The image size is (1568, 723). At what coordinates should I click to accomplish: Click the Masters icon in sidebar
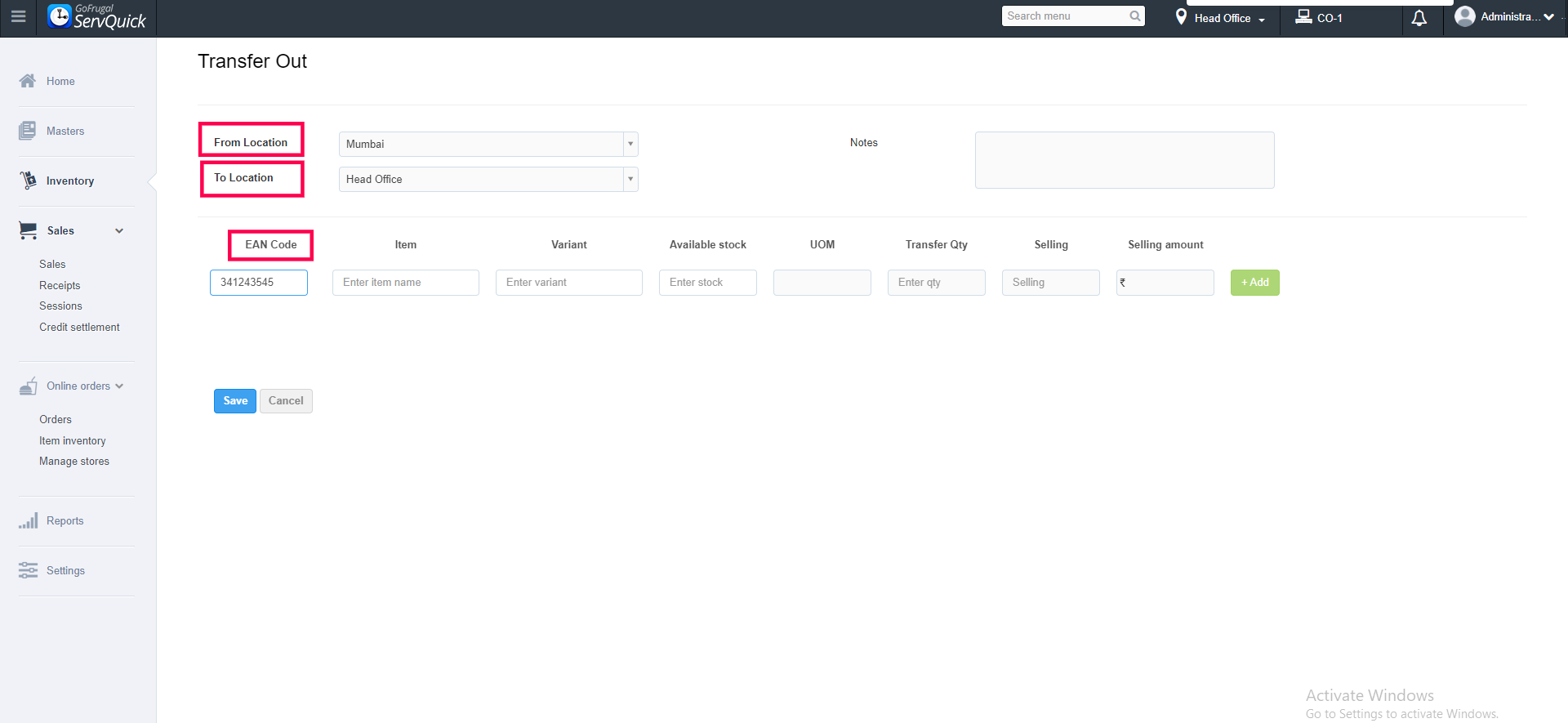point(28,131)
